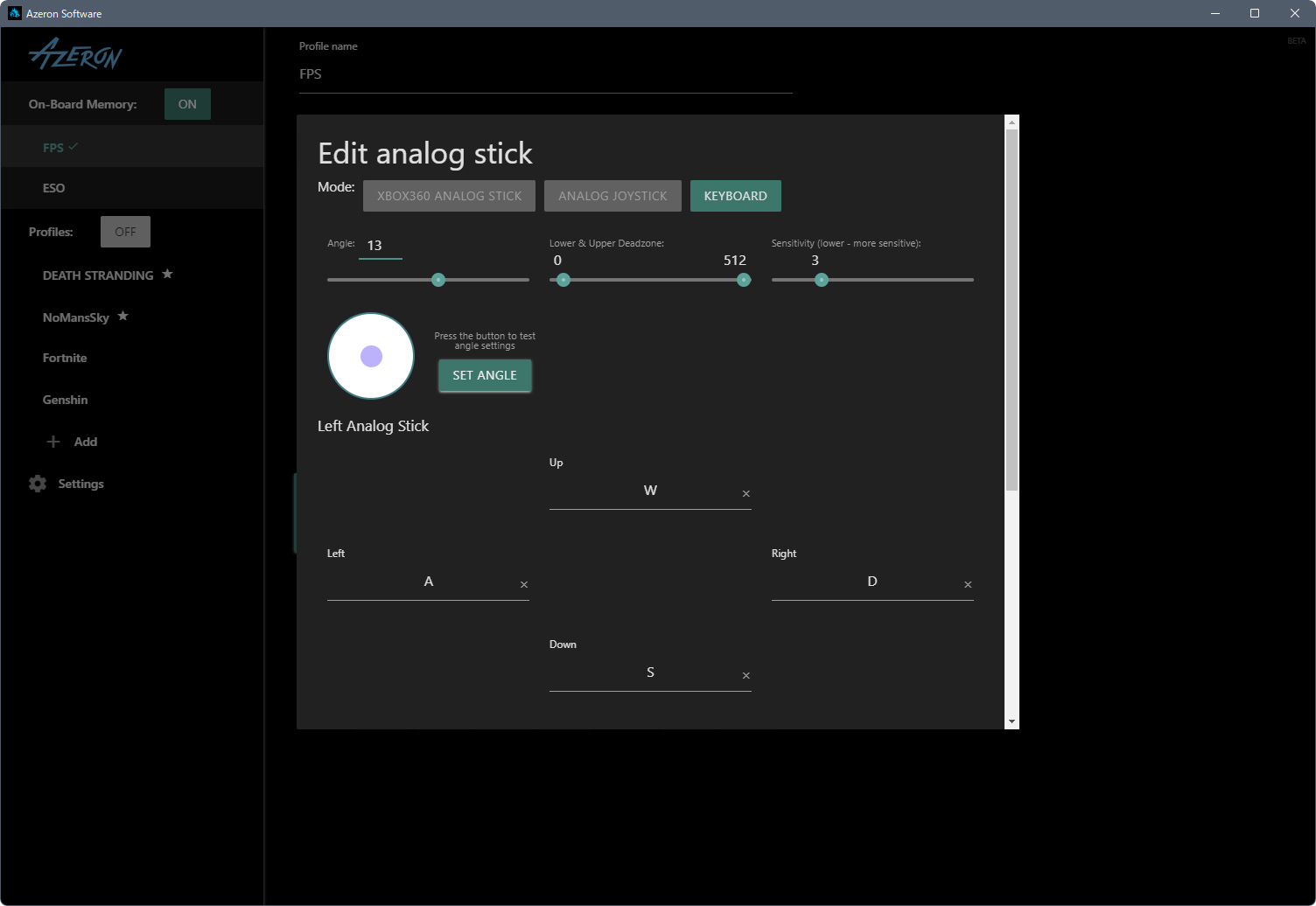Click the Angle value input field
The height and width of the screenshot is (906, 1316).
coord(381,246)
